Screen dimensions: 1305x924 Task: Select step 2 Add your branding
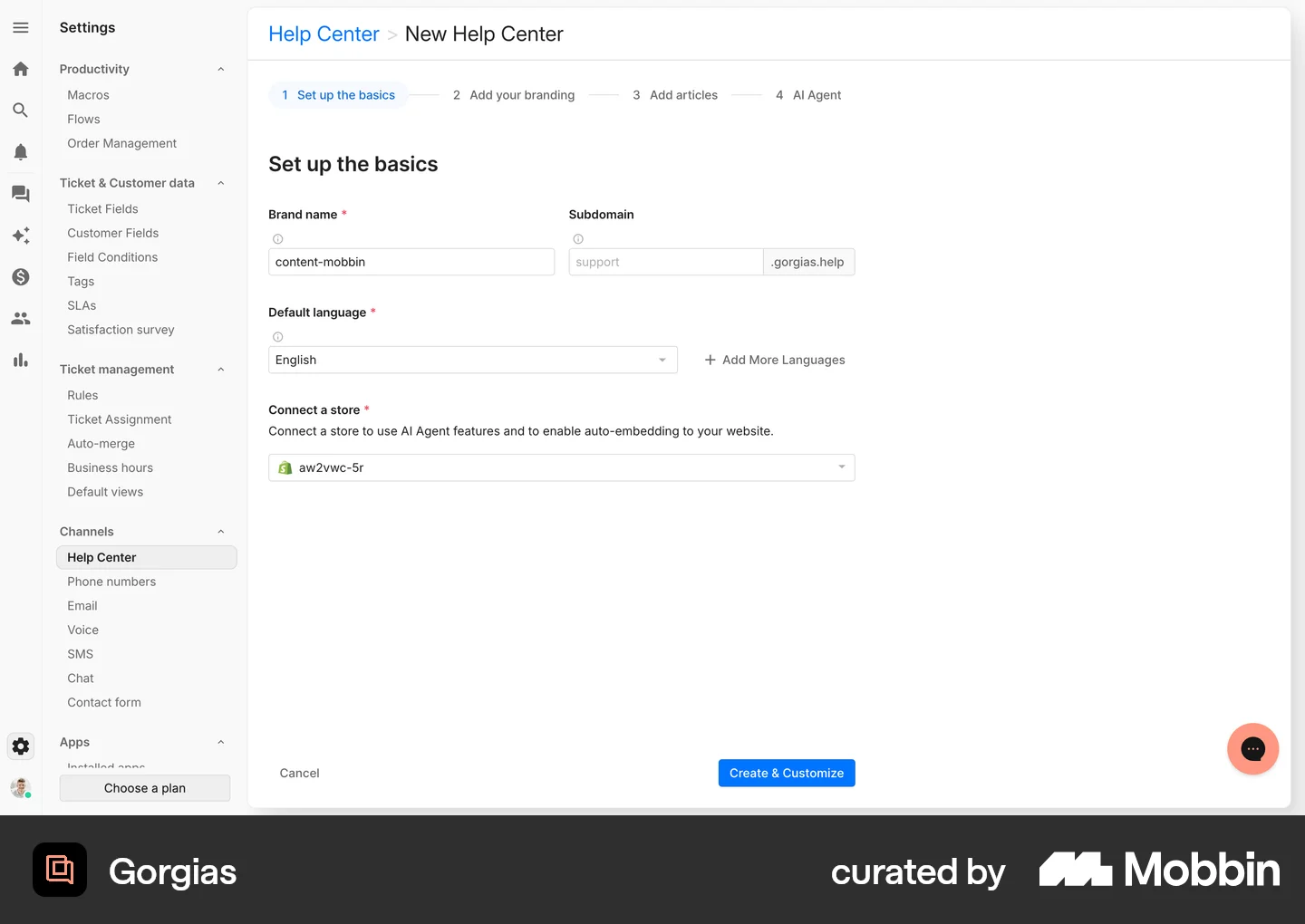point(514,95)
